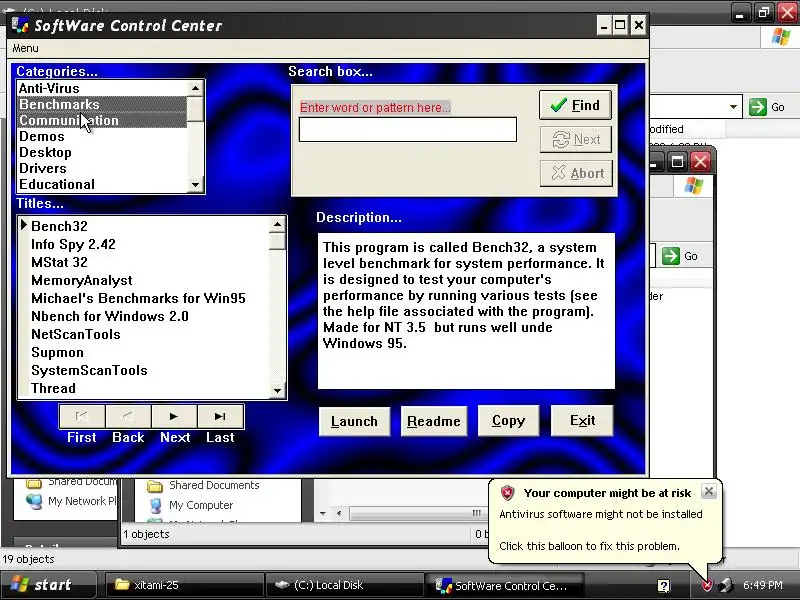The width and height of the screenshot is (800, 600).
Task: Click the titles list scrollbar thumb
Action: click(x=277, y=241)
